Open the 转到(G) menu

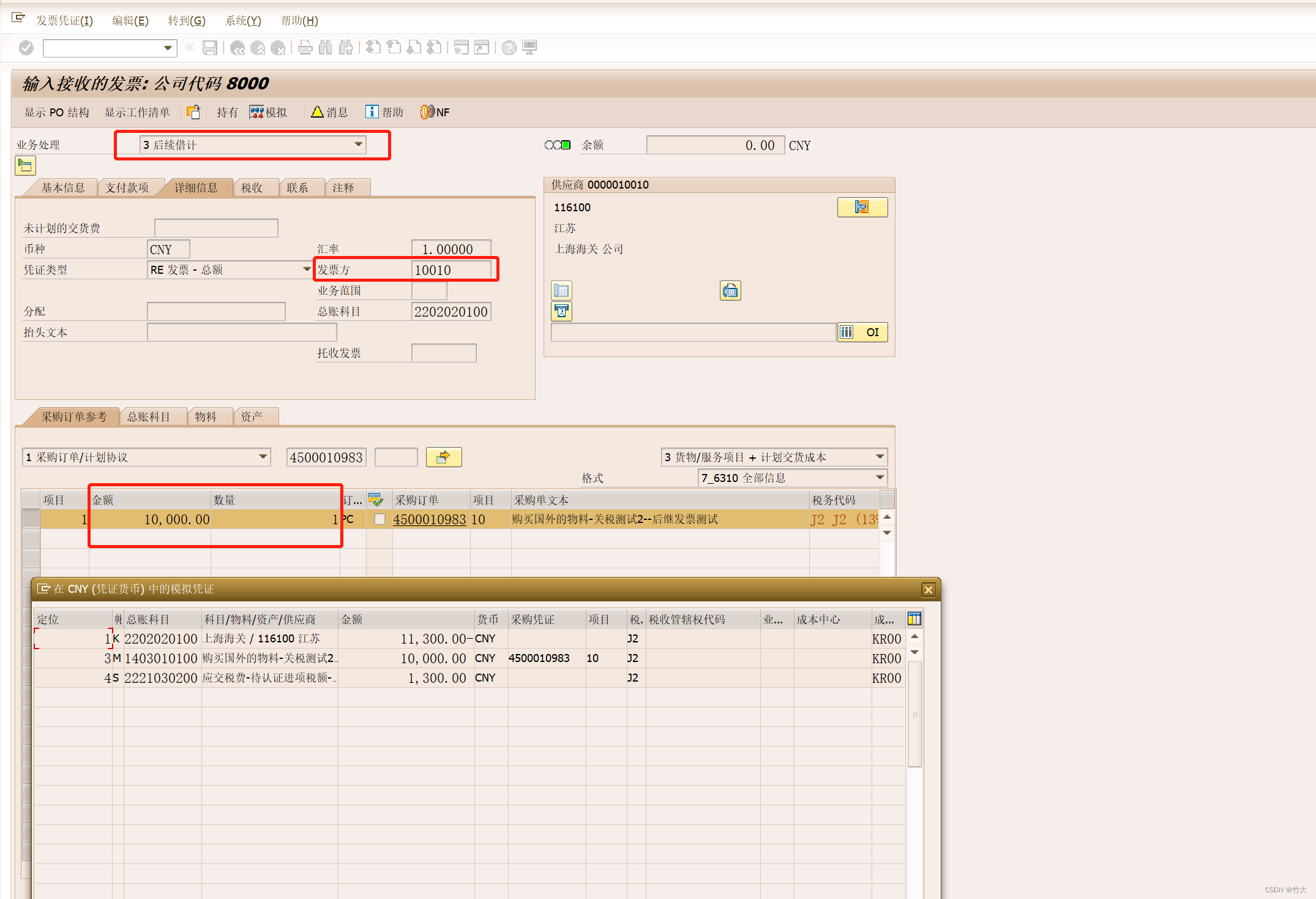click(x=186, y=21)
